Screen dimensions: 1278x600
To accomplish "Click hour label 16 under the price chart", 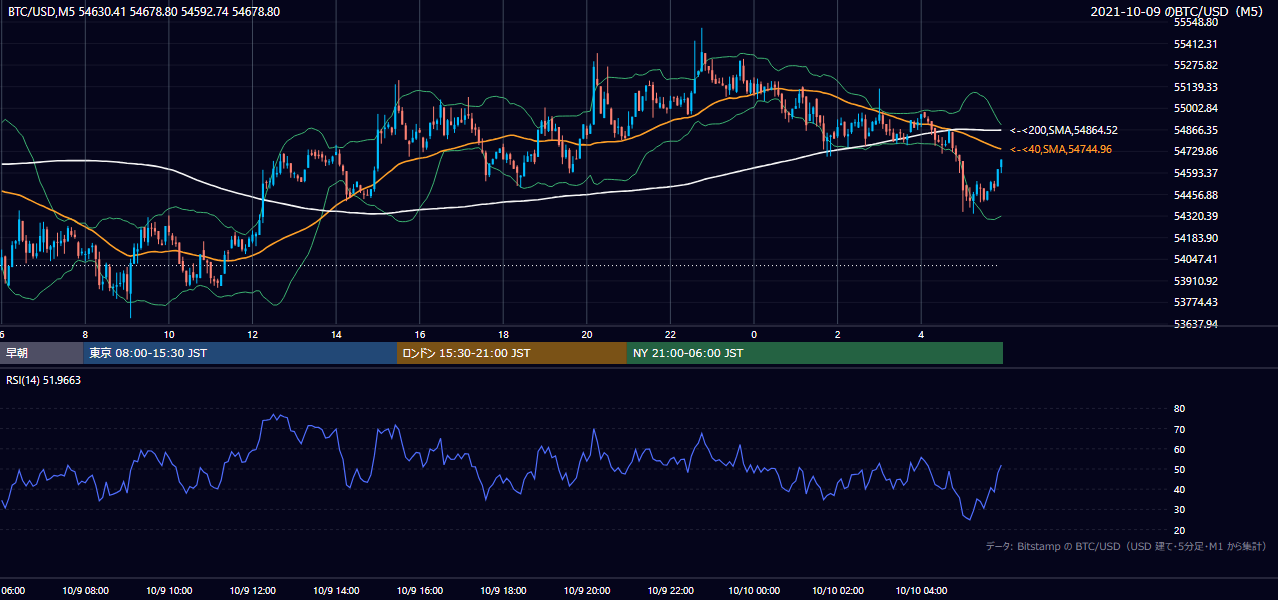I will coord(420,334).
